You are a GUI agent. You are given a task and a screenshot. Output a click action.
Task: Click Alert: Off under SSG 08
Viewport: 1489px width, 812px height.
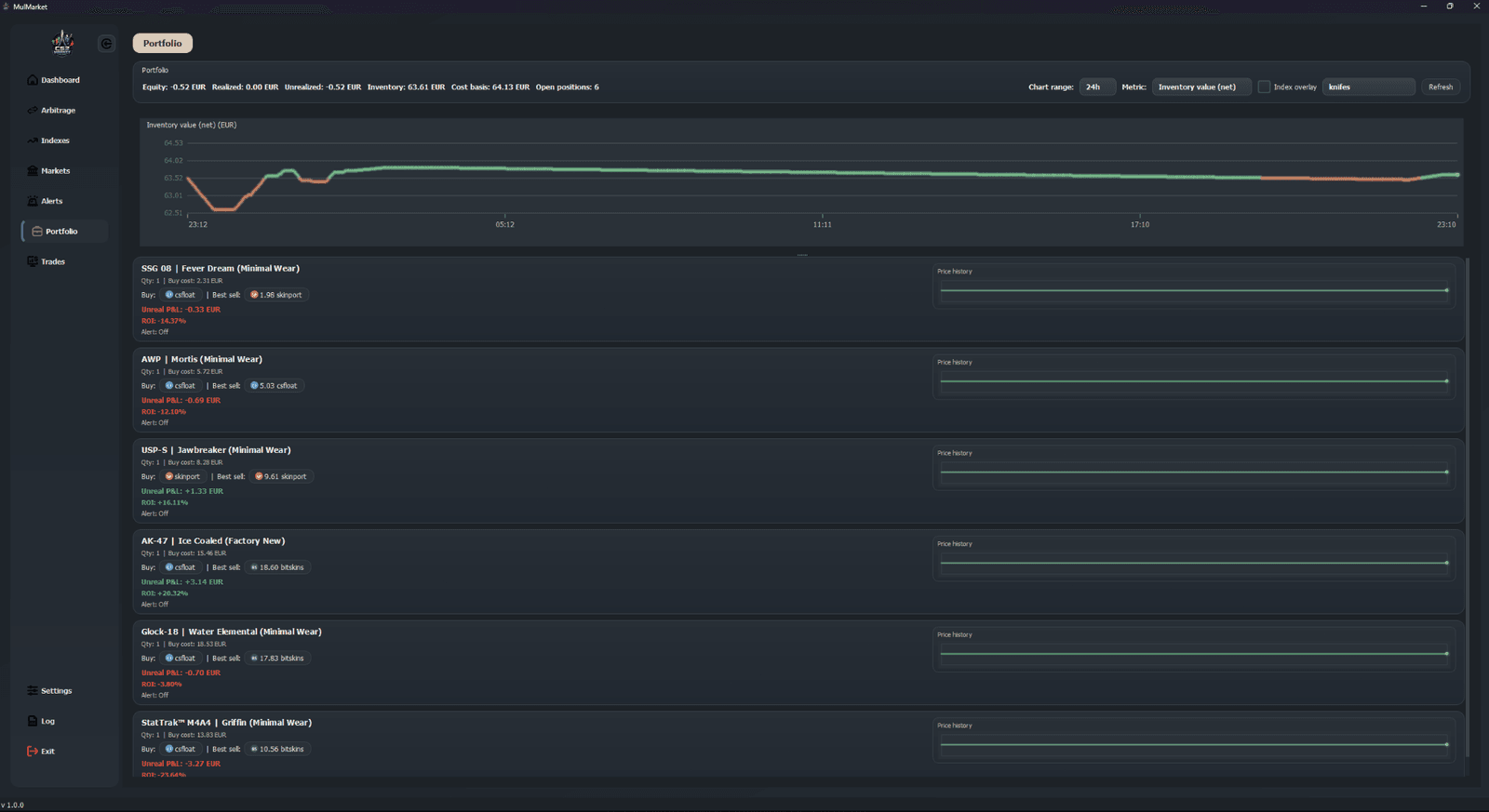point(154,332)
